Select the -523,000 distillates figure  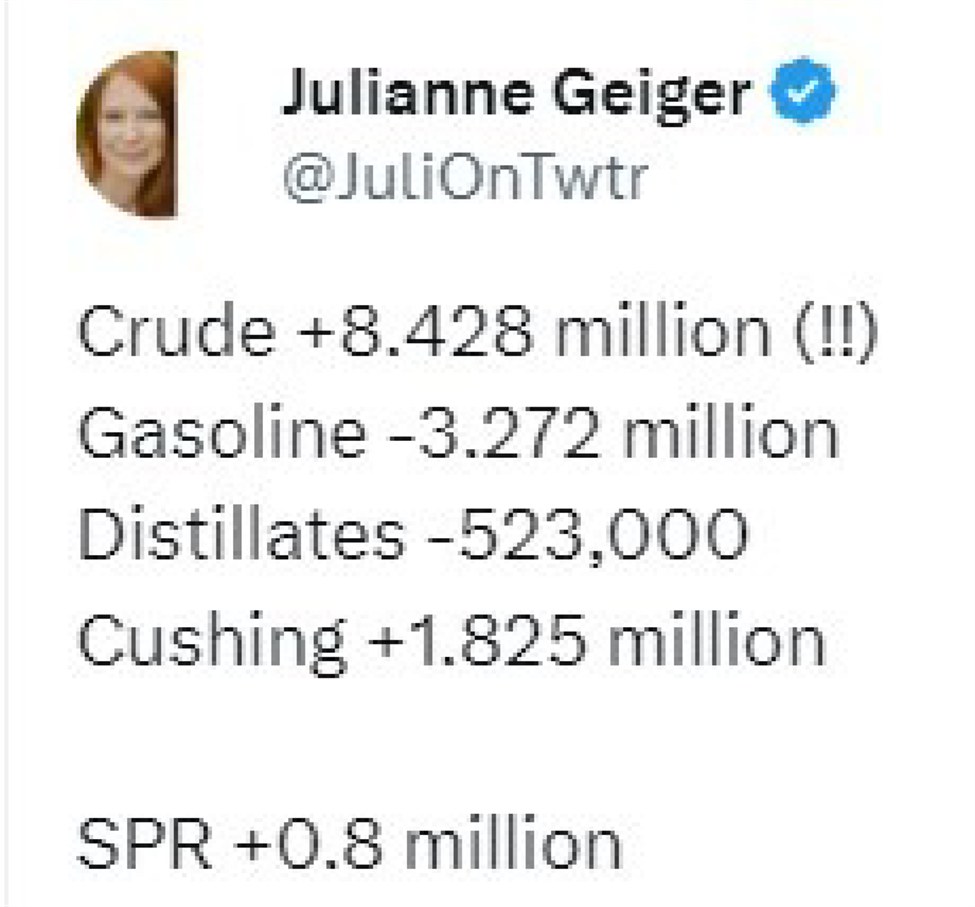588,536
